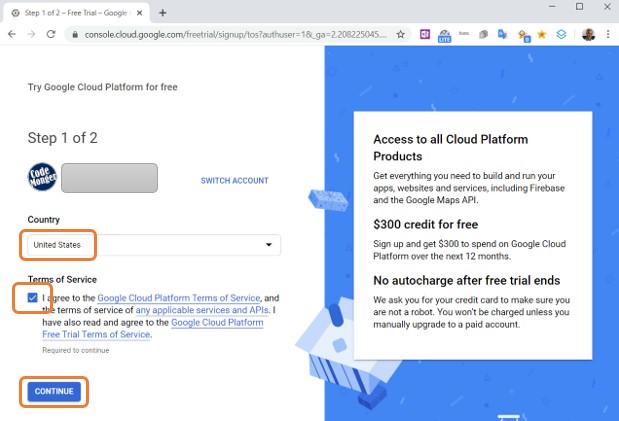The image size is (619, 421).
Task: Click 'Access to all Cloud Platform Products' heading
Action: 450,148
